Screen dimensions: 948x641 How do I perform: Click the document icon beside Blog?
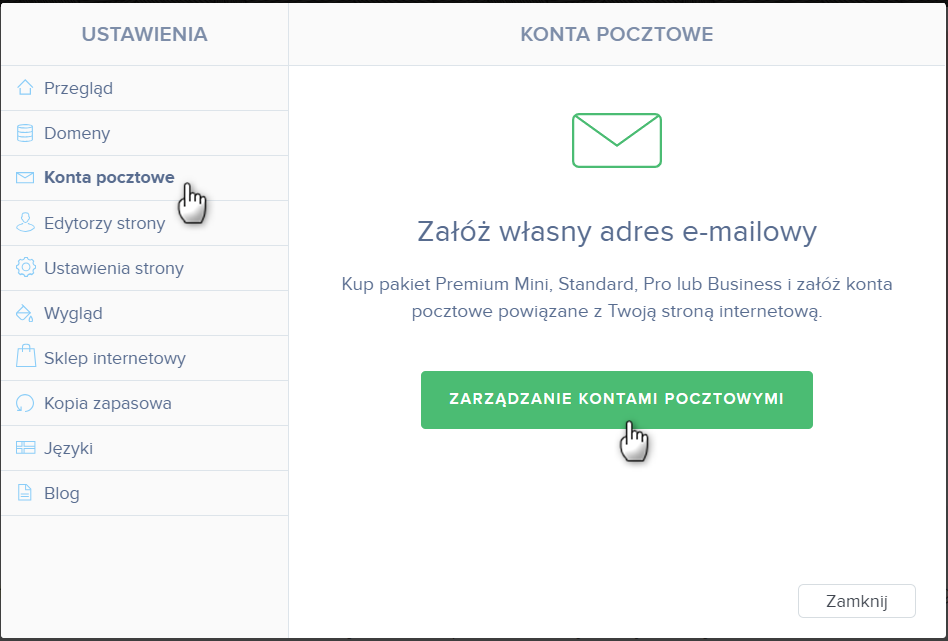pyautogui.click(x=24, y=493)
